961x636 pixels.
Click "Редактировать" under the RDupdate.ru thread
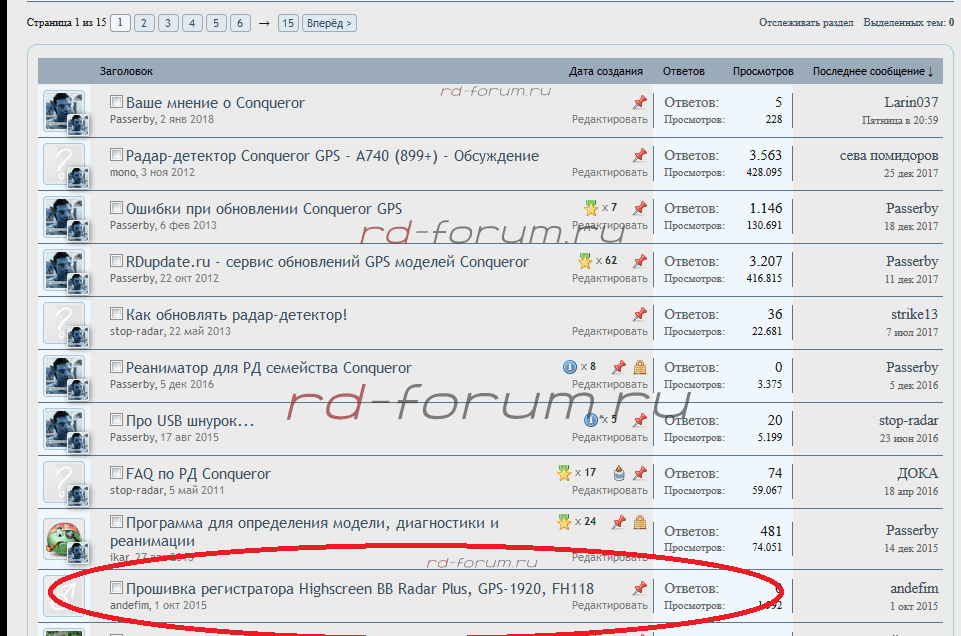[609, 279]
